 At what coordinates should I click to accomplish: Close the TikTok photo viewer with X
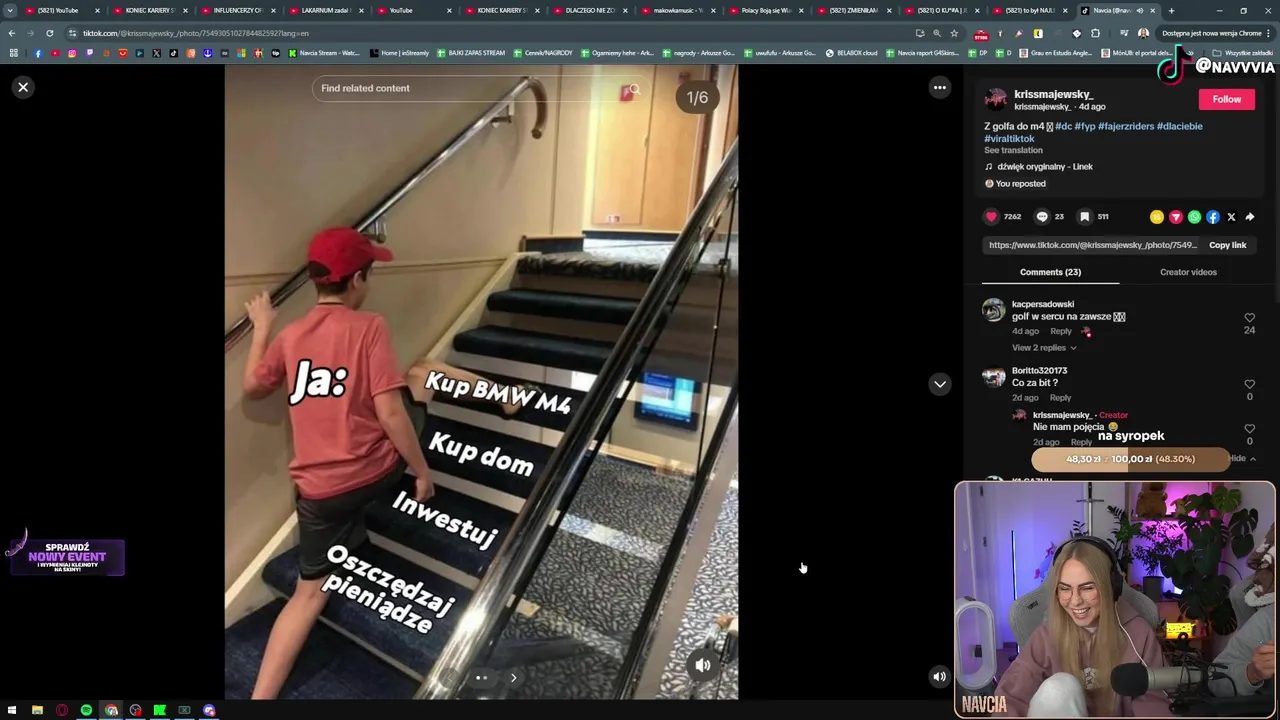point(23,87)
